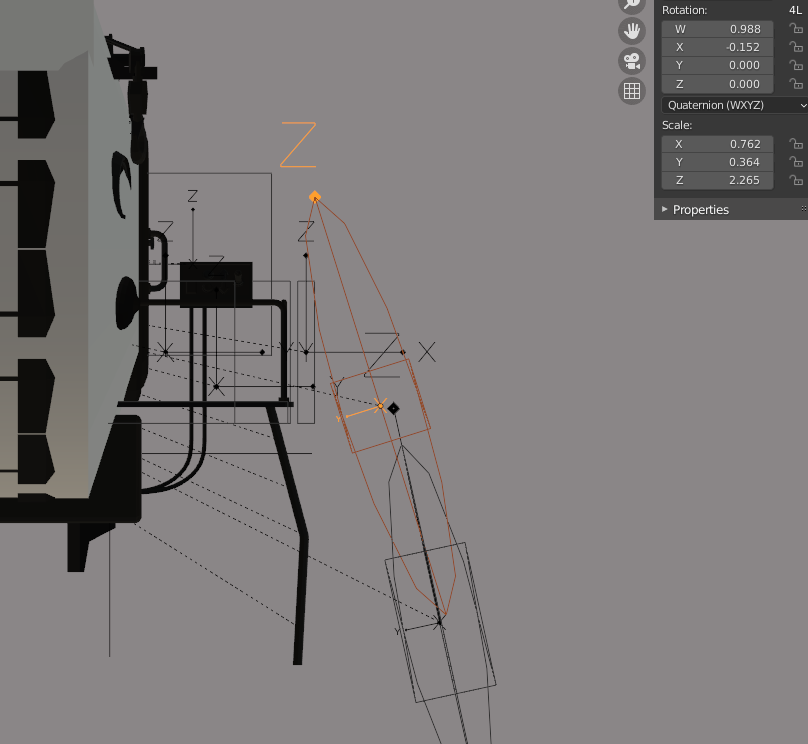Viewport: 808px width, 744px height.
Task: Edit the Scale Z field showing 2.265
Action: [x=717, y=180]
